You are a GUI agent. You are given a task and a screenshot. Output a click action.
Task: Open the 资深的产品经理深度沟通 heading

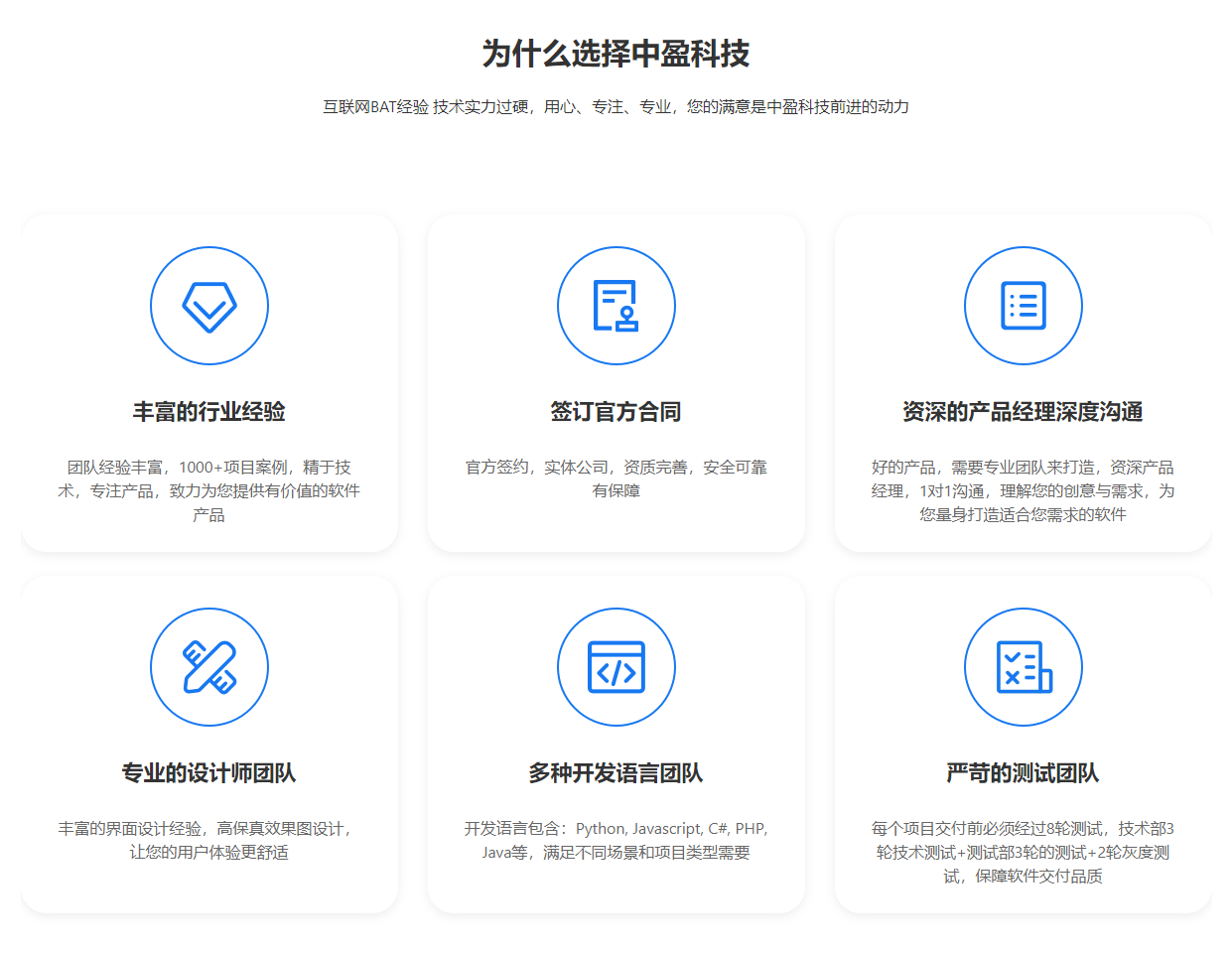click(x=1023, y=412)
